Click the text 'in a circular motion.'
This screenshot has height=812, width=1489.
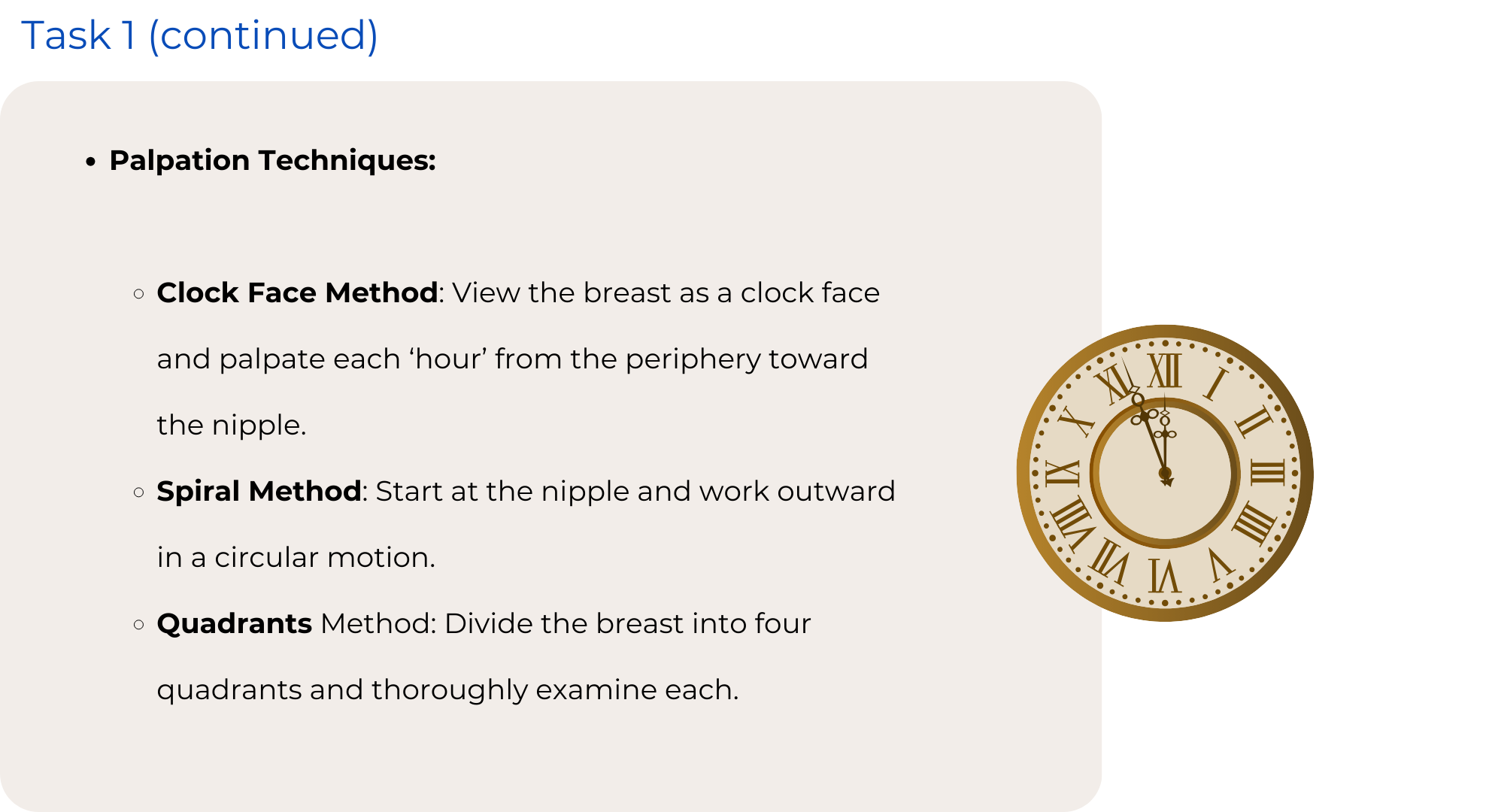point(296,558)
